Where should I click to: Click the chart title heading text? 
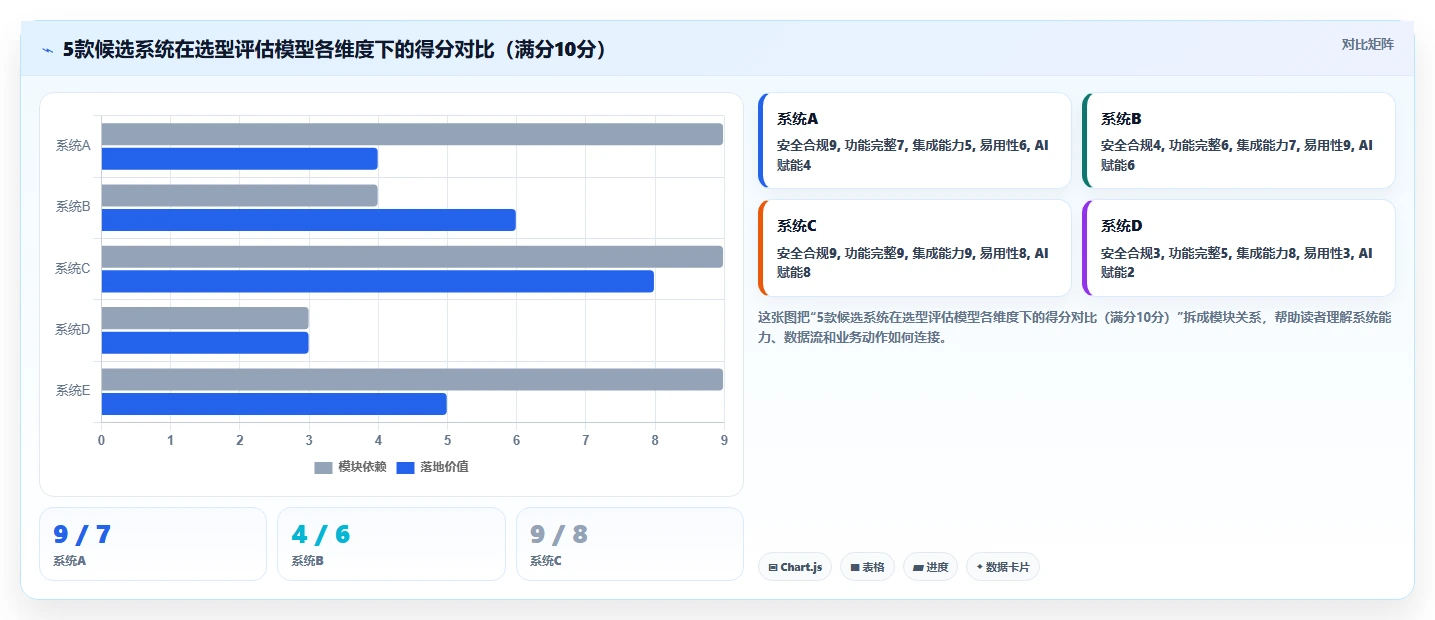point(337,50)
